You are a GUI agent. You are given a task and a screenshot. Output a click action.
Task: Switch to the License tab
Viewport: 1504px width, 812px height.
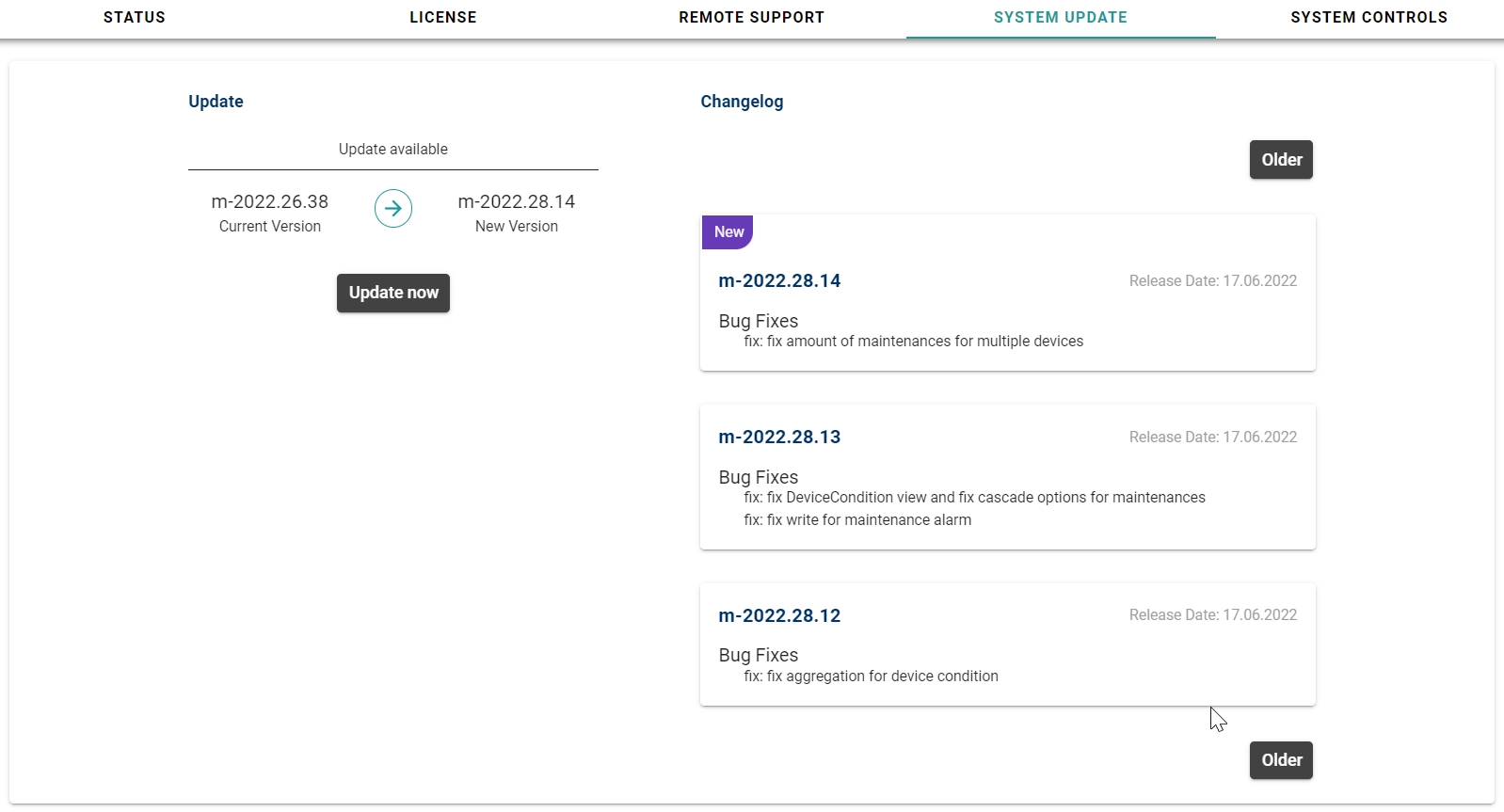442,18
